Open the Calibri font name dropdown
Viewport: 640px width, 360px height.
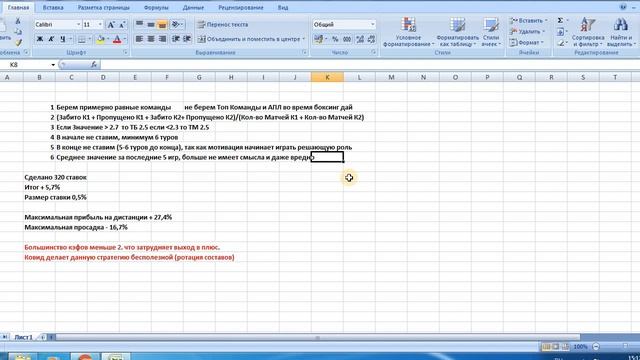[x=78, y=25]
